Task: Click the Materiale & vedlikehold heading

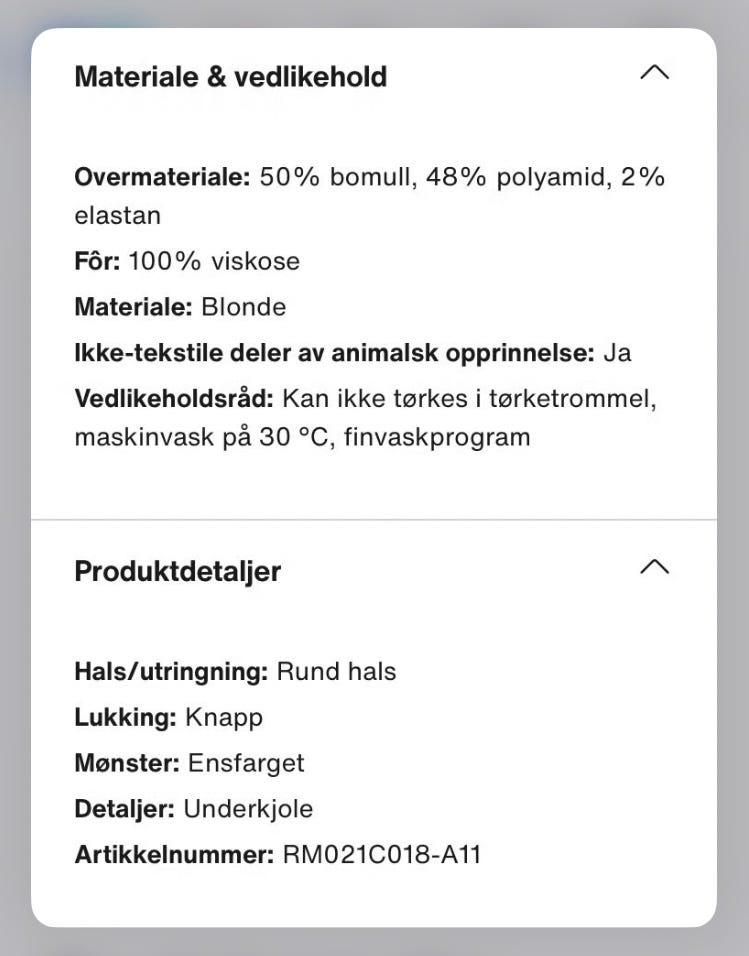Action: point(230,77)
